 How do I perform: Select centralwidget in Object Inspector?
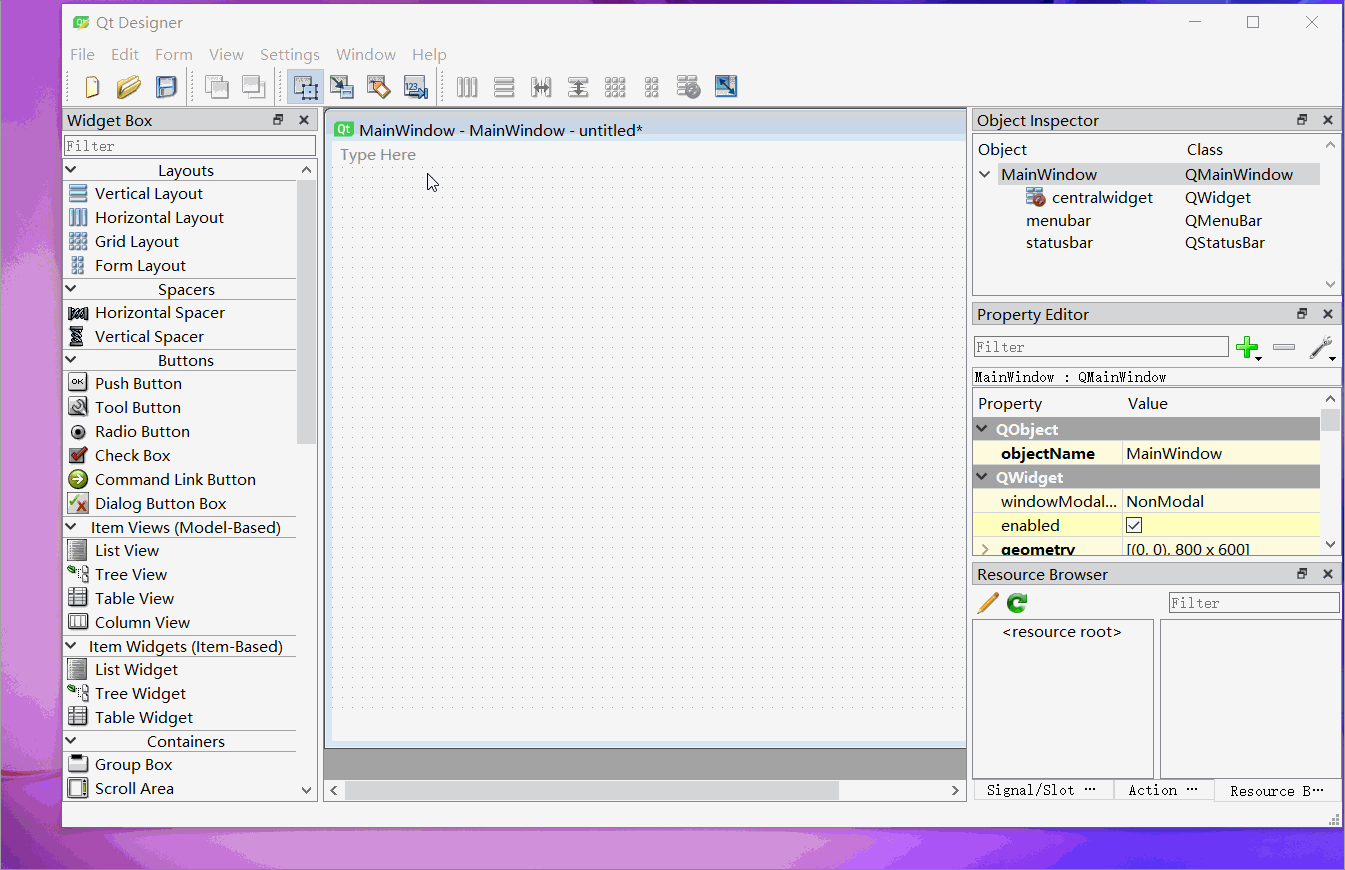1102,198
